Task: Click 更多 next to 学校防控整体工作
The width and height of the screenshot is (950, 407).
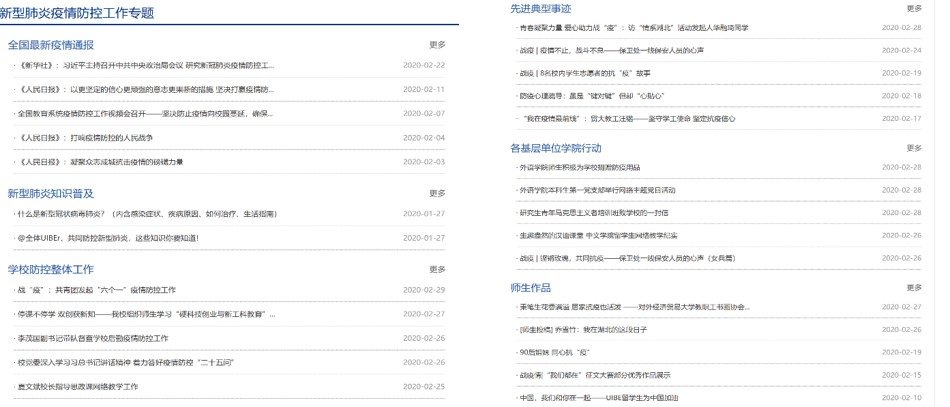Action: pos(437,269)
